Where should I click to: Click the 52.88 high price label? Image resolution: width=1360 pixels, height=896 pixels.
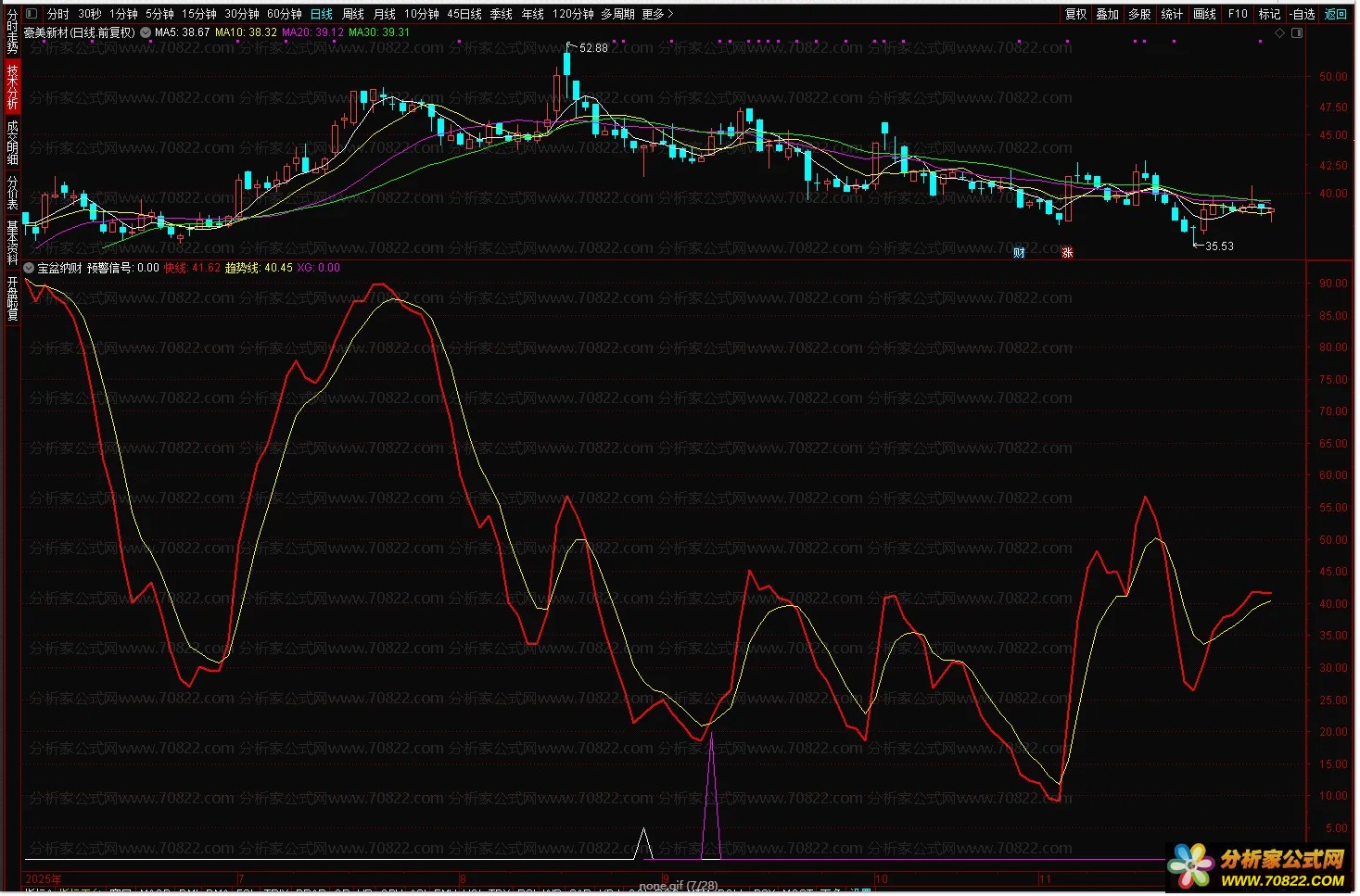click(x=593, y=48)
